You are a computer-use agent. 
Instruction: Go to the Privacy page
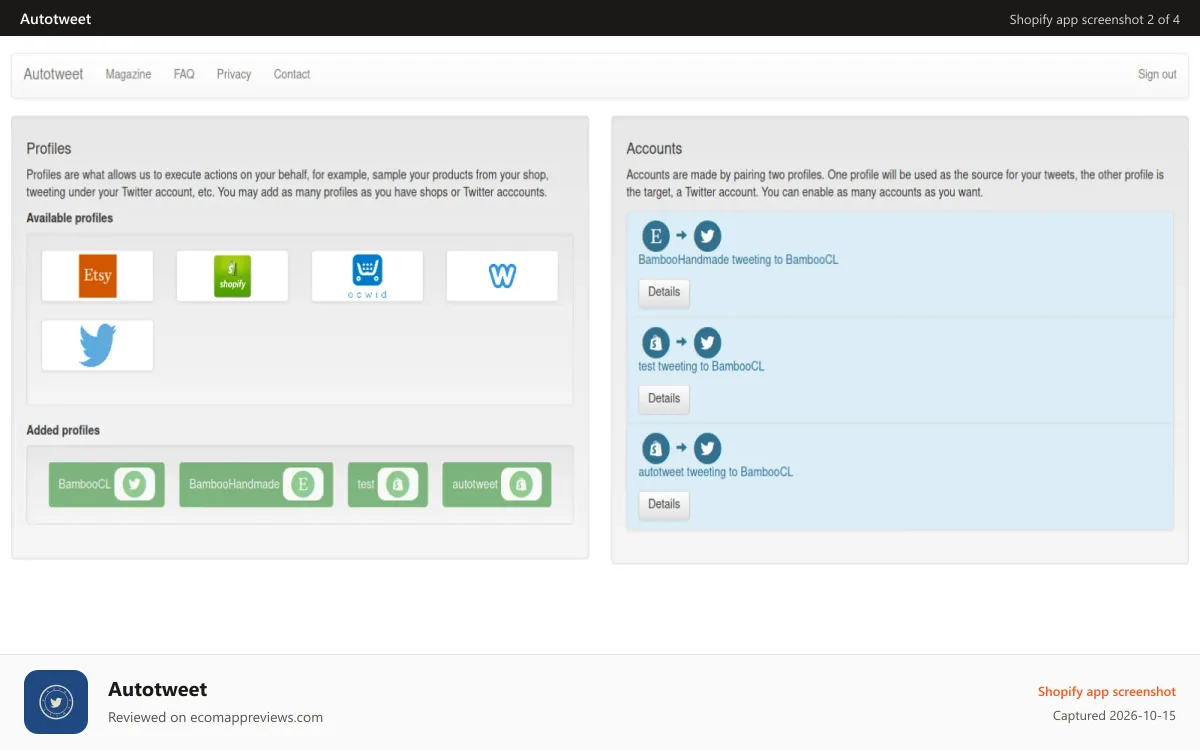pyautogui.click(x=234, y=74)
